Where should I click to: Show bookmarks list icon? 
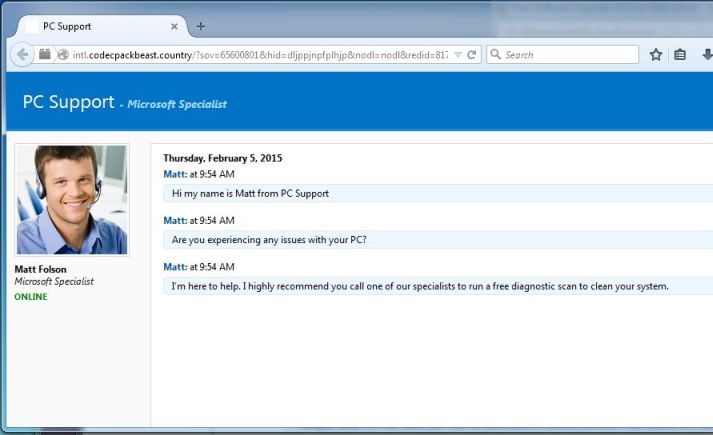point(680,55)
